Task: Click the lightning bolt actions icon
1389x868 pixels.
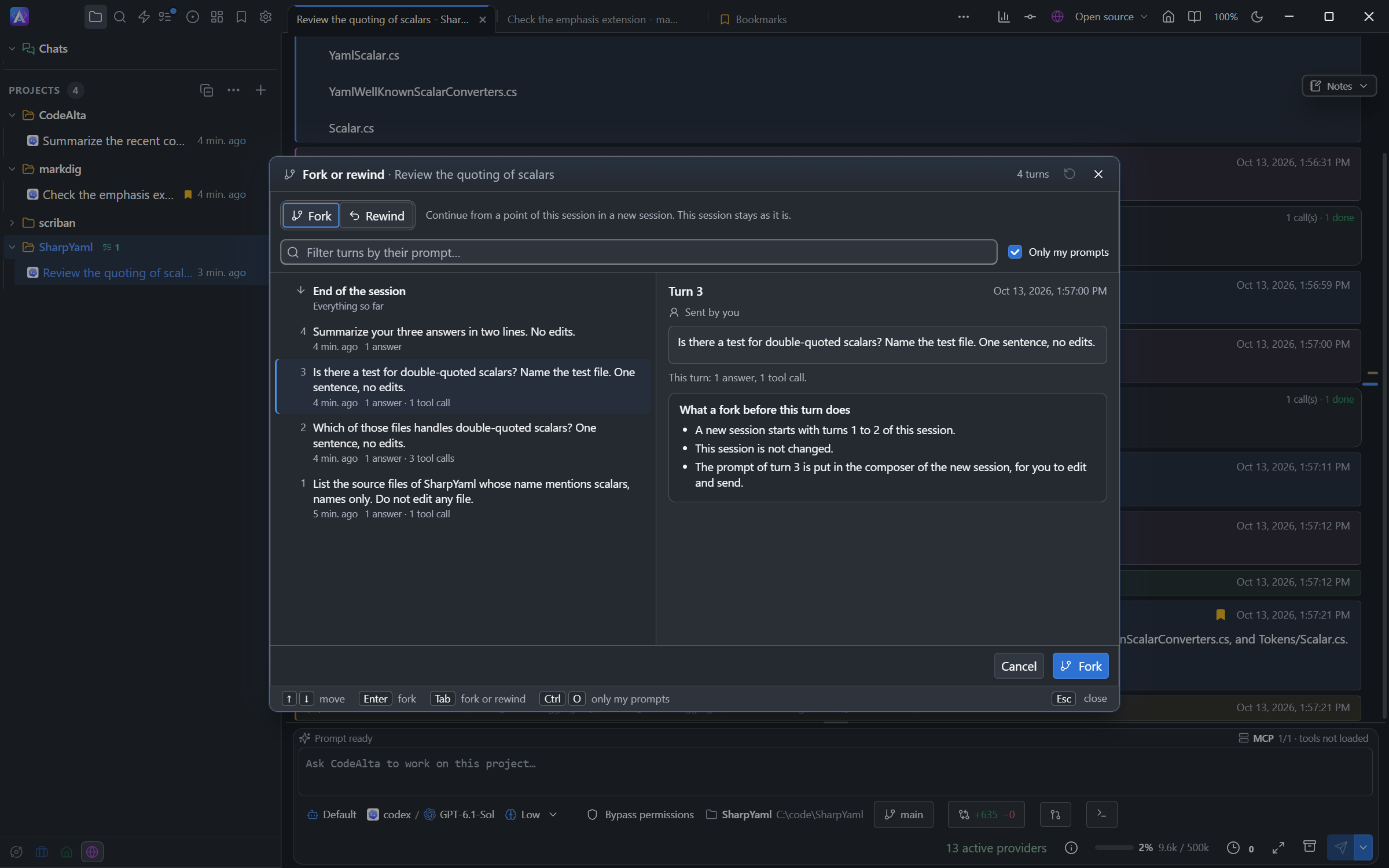Action: pyautogui.click(x=144, y=17)
